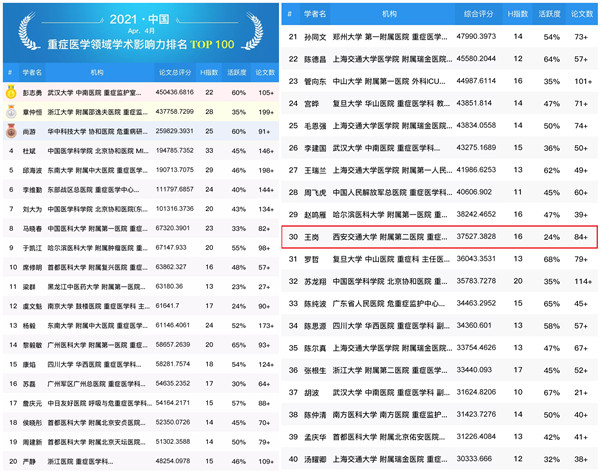Open scholar name 彭志勇
Image resolution: width=600 pixels, height=473 pixels.
[33, 92]
